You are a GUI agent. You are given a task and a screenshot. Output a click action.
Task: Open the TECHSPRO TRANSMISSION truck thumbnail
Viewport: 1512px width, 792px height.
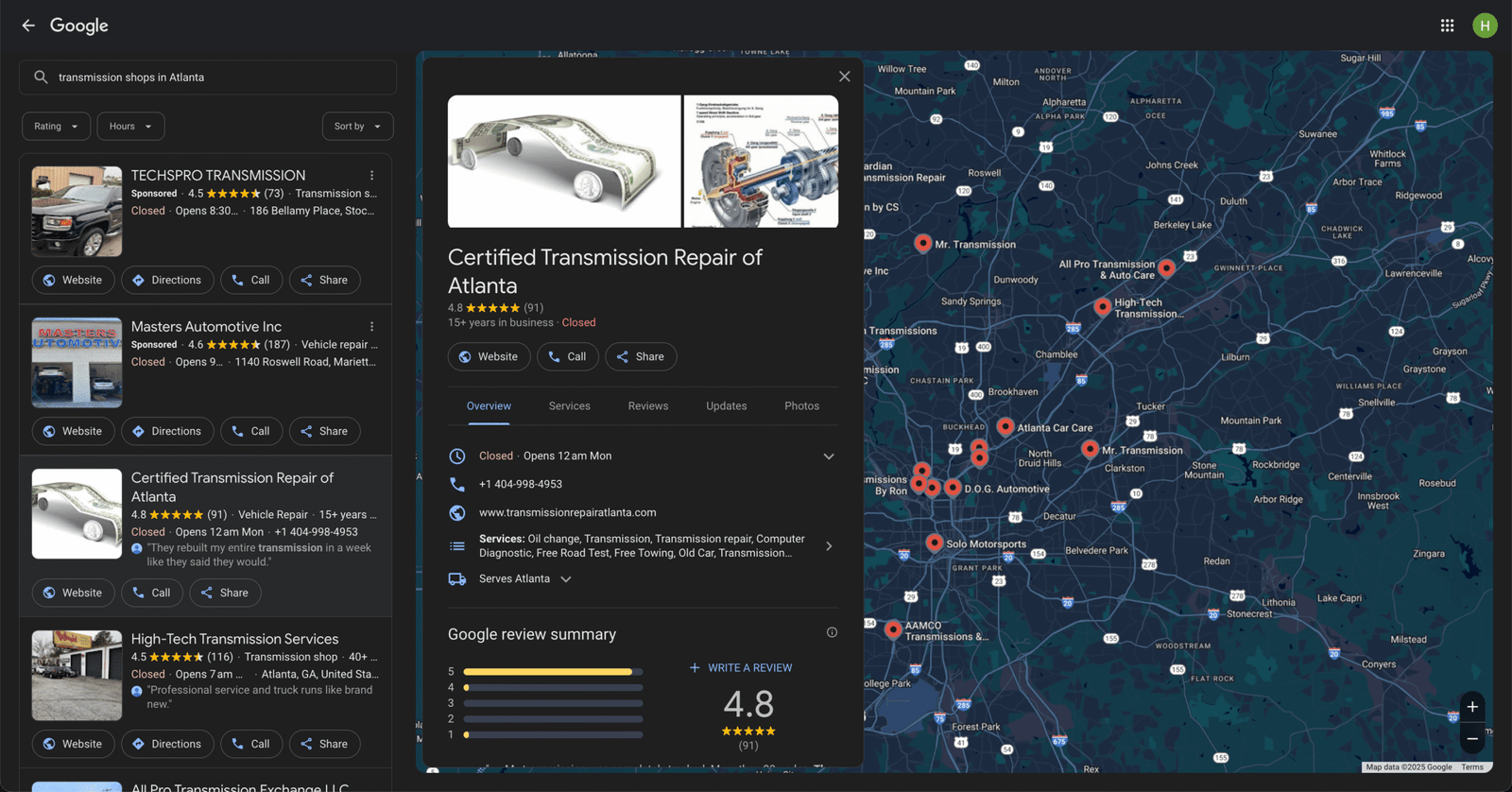pos(77,212)
